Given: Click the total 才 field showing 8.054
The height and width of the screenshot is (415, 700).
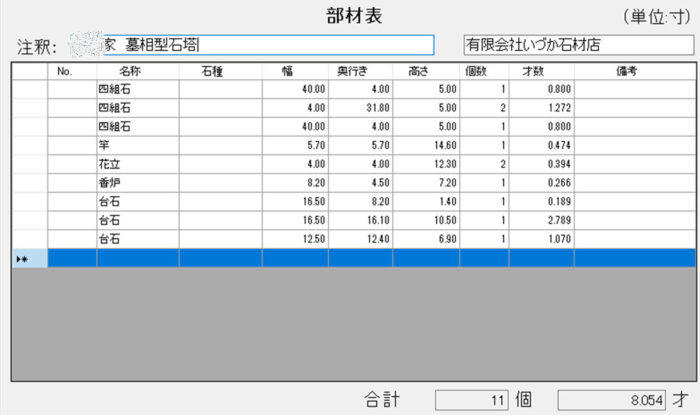Looking at the screenshot, I should tap(611, 400).
